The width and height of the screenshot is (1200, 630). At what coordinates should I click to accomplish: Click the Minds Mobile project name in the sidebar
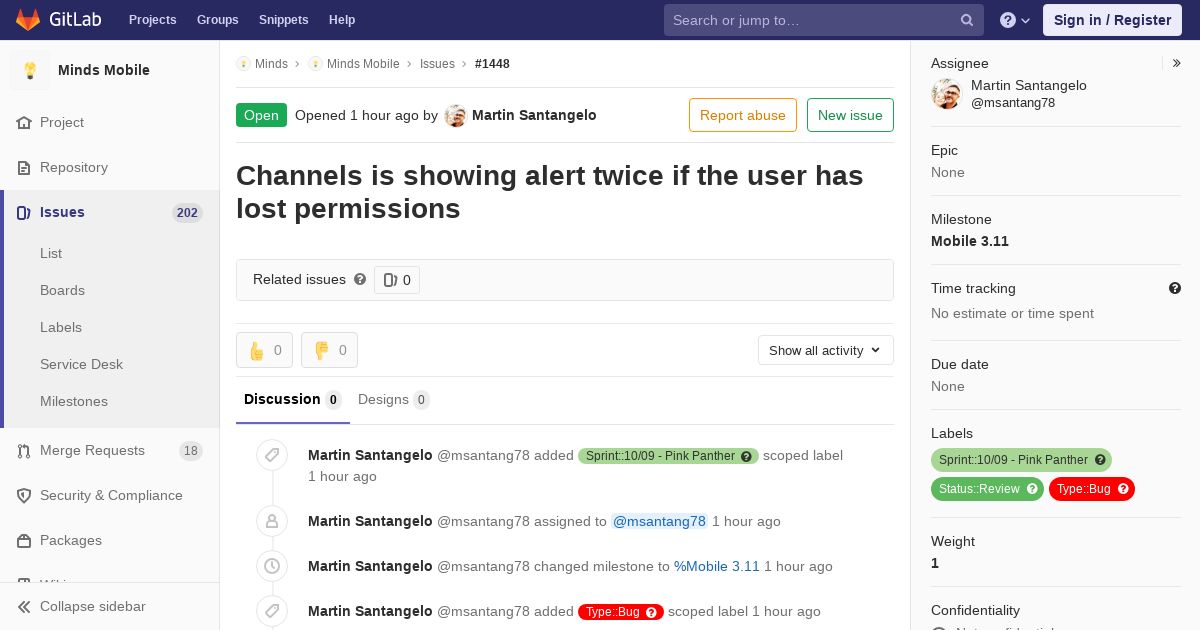point(104,70)
